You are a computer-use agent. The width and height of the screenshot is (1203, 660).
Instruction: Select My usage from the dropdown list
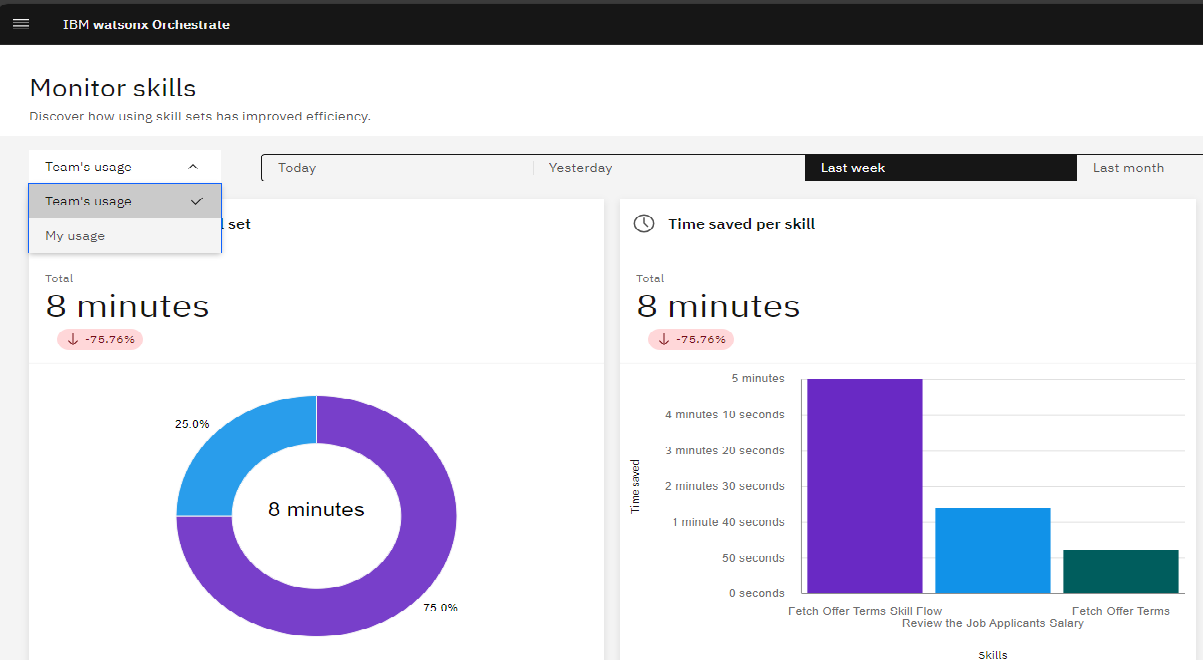tap(75, 236)
